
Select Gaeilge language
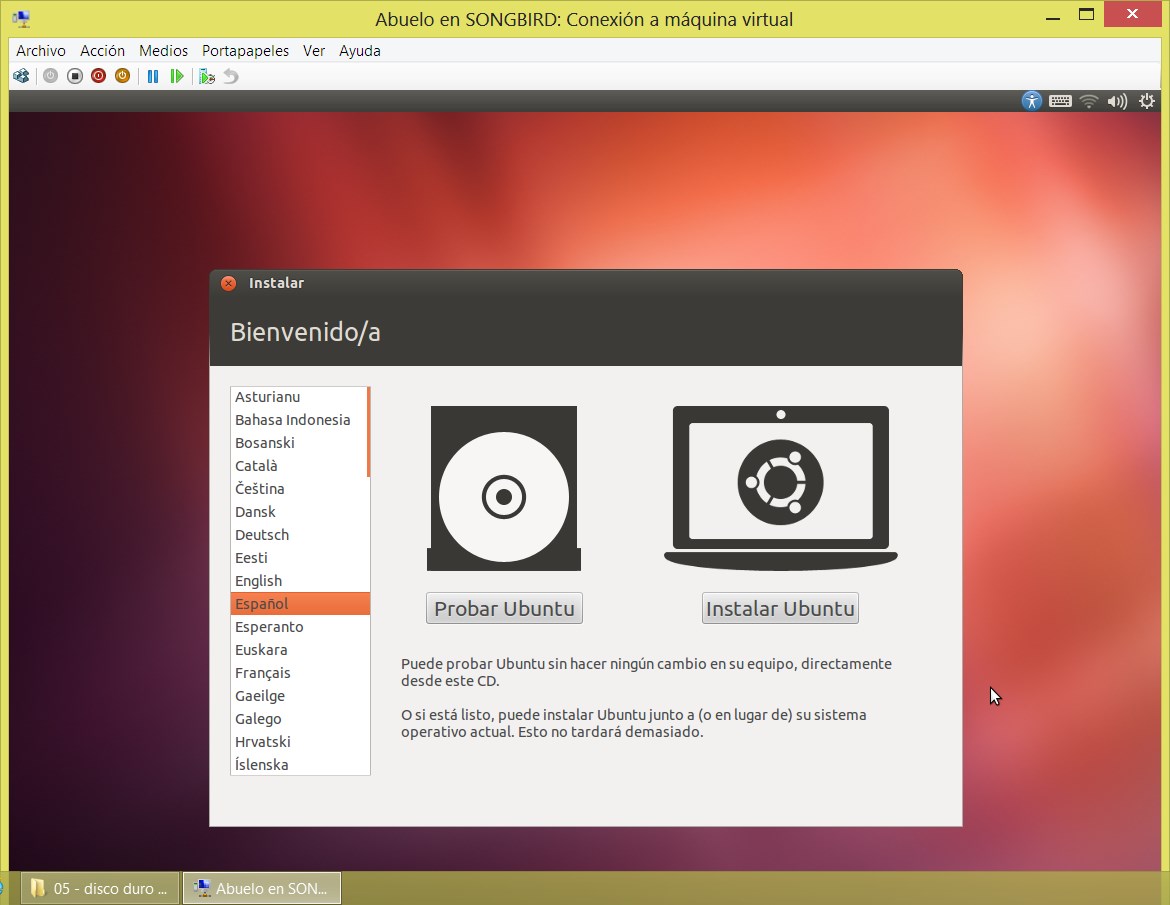[299, 696]
